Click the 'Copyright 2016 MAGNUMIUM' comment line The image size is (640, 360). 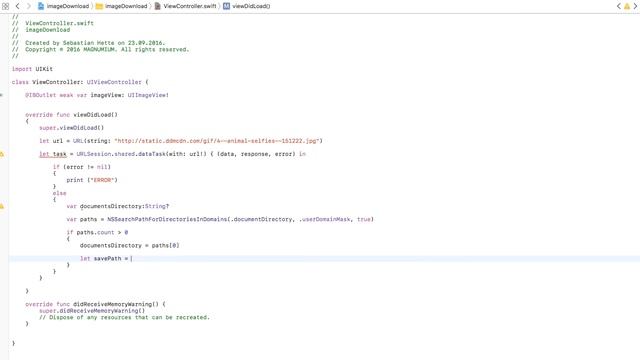pos(100,49)
